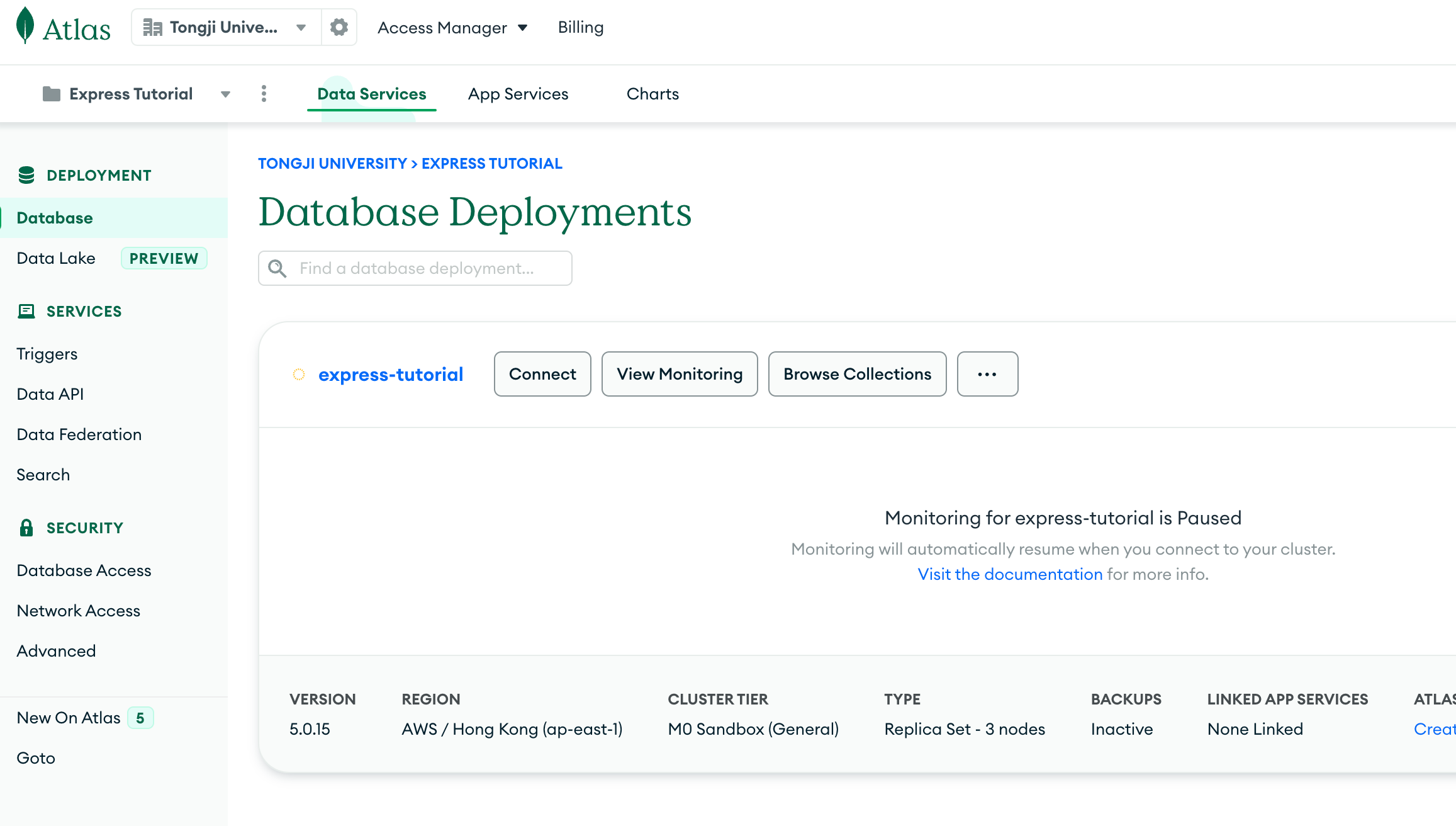
Task: Open Triggers in sidebar
Action: [47, 354]
